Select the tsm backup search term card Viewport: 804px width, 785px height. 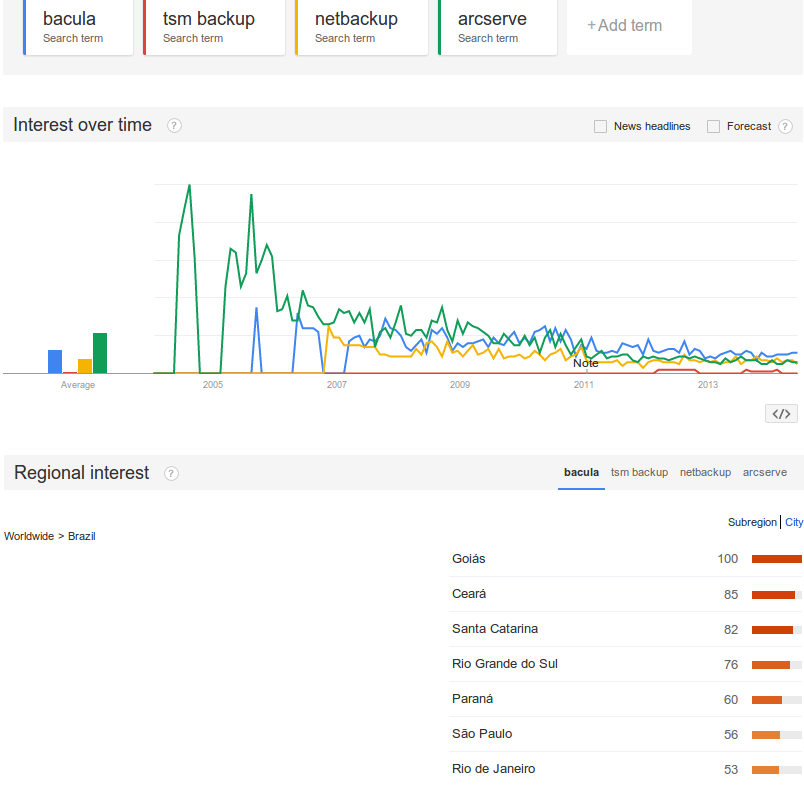coord(214,27)
